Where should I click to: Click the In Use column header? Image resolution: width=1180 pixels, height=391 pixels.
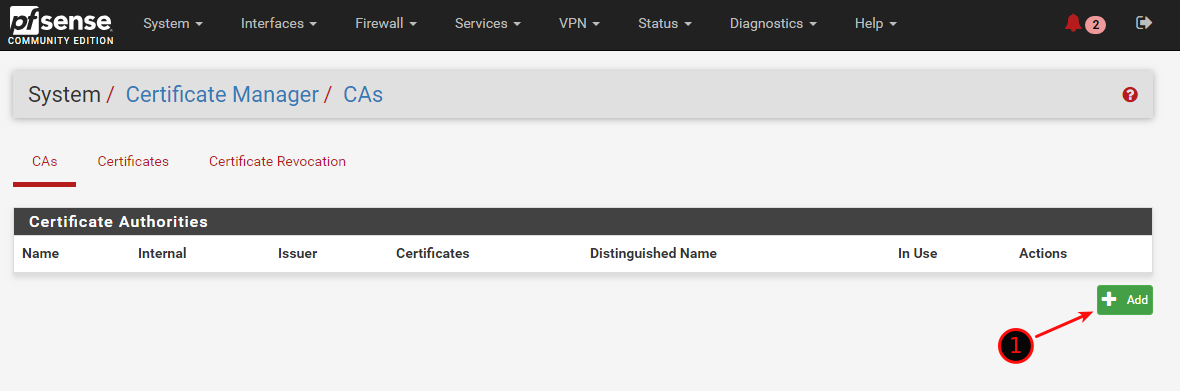917,253
